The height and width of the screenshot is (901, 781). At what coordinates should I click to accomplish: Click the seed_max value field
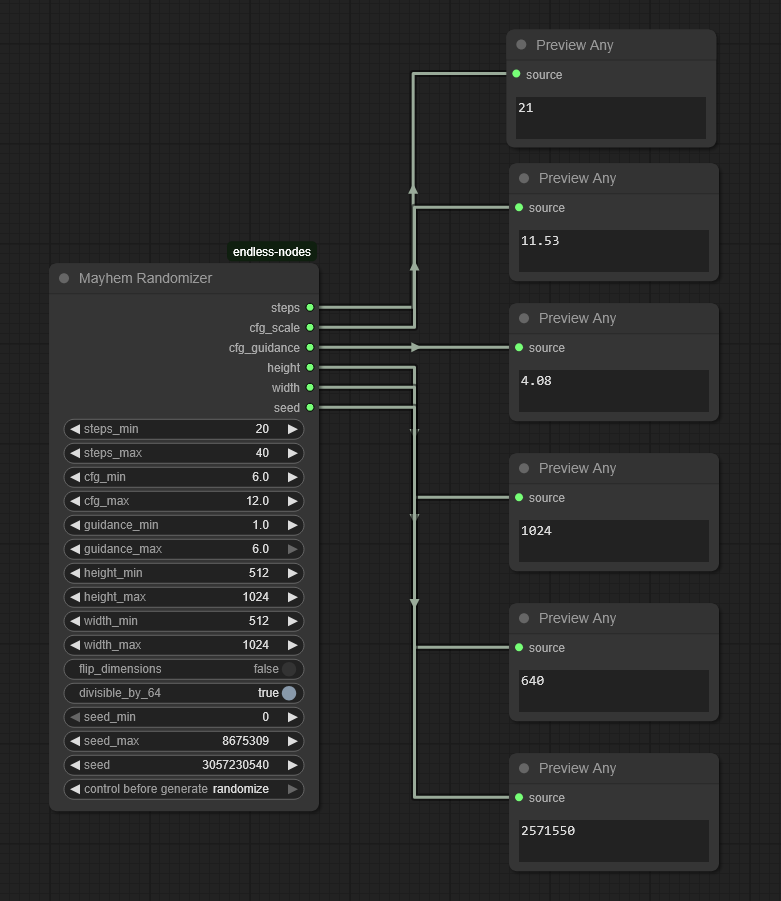click(x=184, y=741)
